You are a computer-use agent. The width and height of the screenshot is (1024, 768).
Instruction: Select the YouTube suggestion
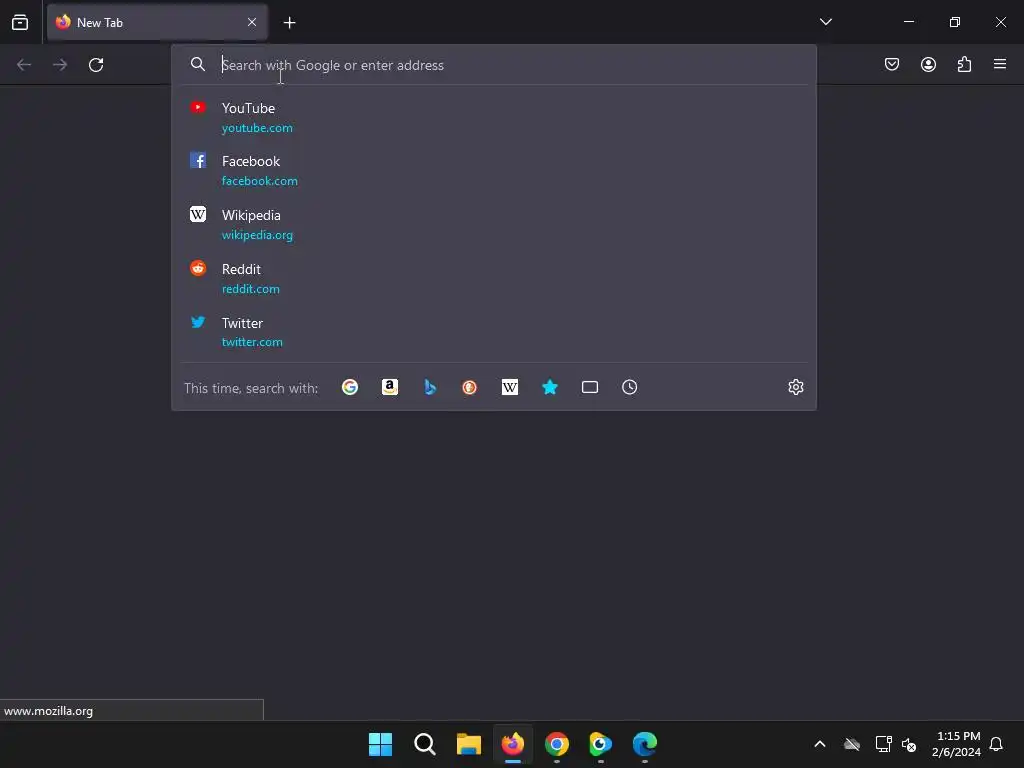(494, 117)
